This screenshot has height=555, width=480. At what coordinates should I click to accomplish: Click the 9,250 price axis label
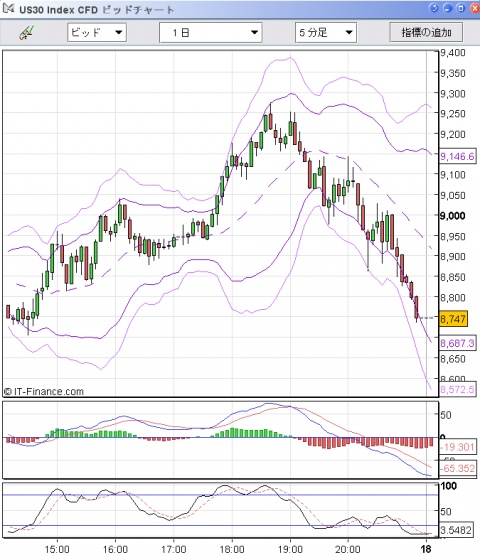coord(453,114)
